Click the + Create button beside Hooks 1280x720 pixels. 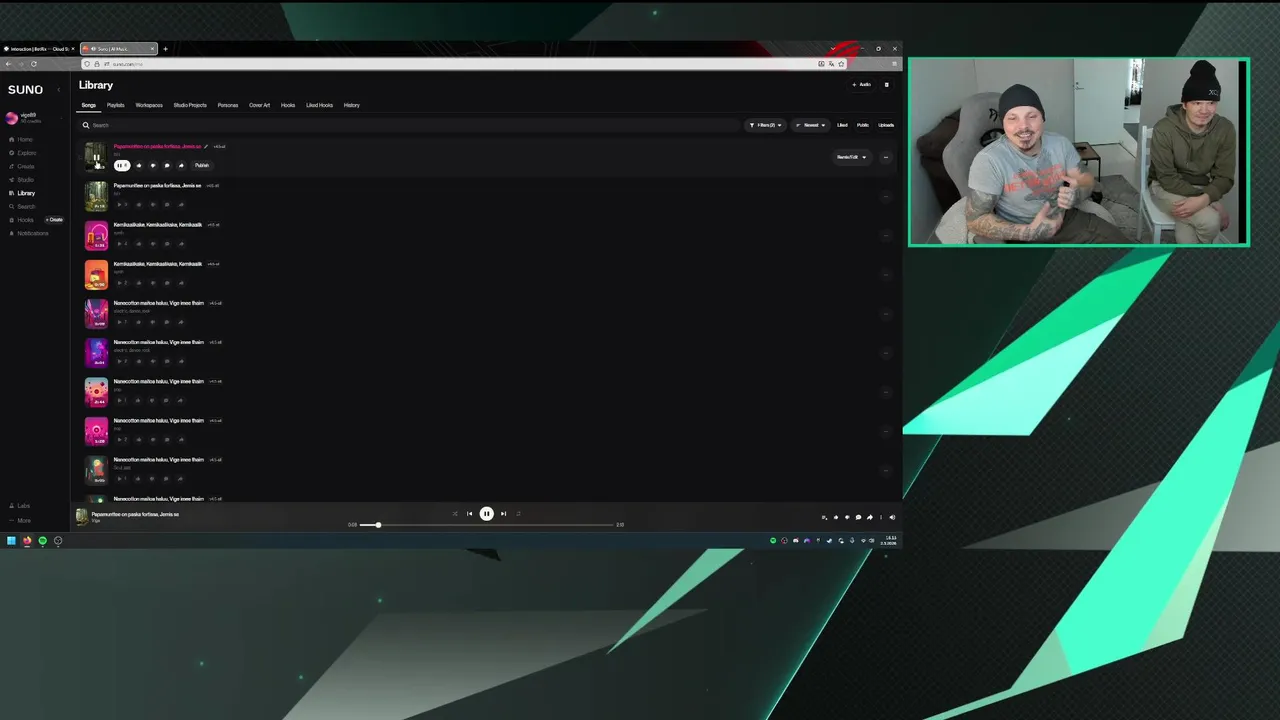54,220
